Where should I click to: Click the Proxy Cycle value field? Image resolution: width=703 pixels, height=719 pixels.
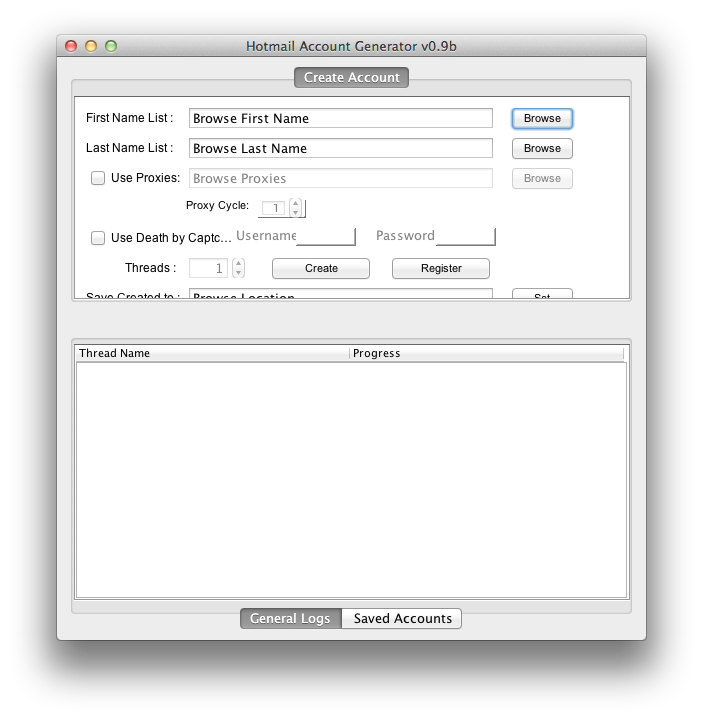coord(273,208)
